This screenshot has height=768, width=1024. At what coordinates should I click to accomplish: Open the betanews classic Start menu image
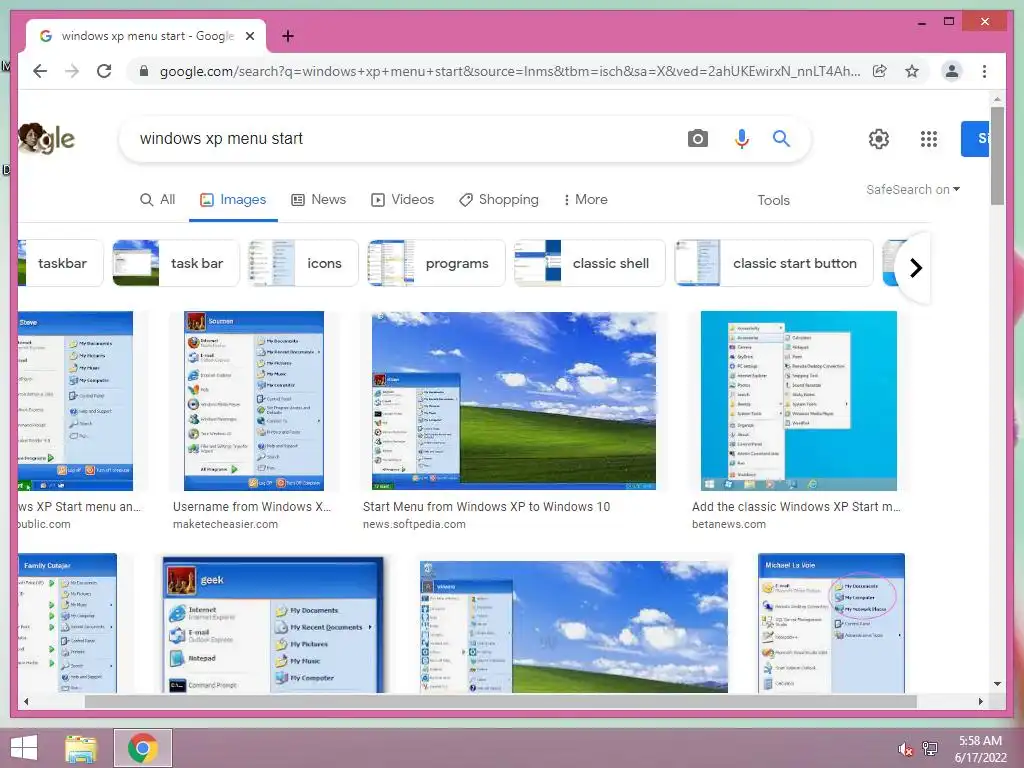pos(798,400)
